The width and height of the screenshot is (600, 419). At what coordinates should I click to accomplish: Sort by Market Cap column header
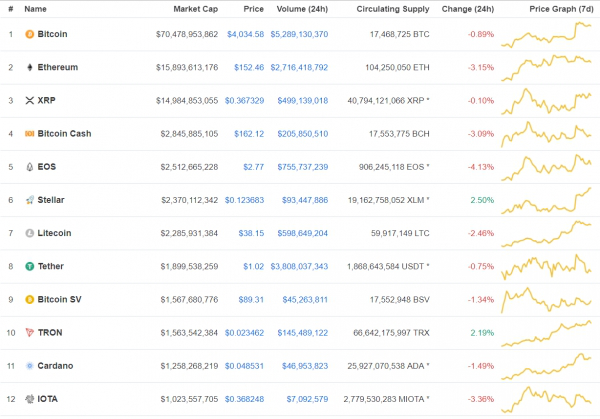tap(196, 9)
